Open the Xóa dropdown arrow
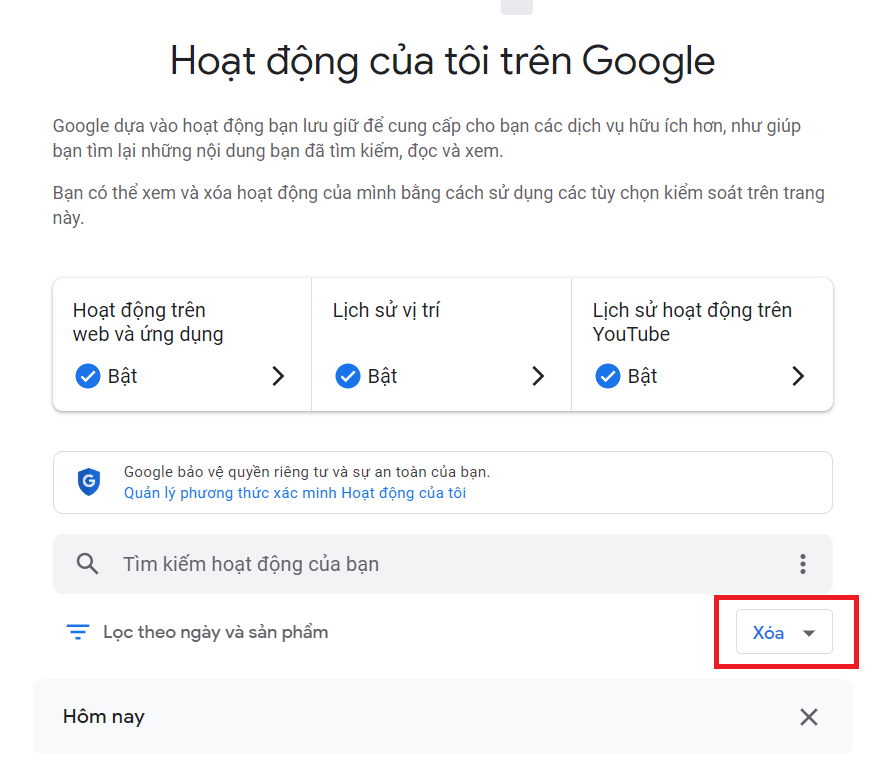Screen dimensions: 893x760 point(809,633)
